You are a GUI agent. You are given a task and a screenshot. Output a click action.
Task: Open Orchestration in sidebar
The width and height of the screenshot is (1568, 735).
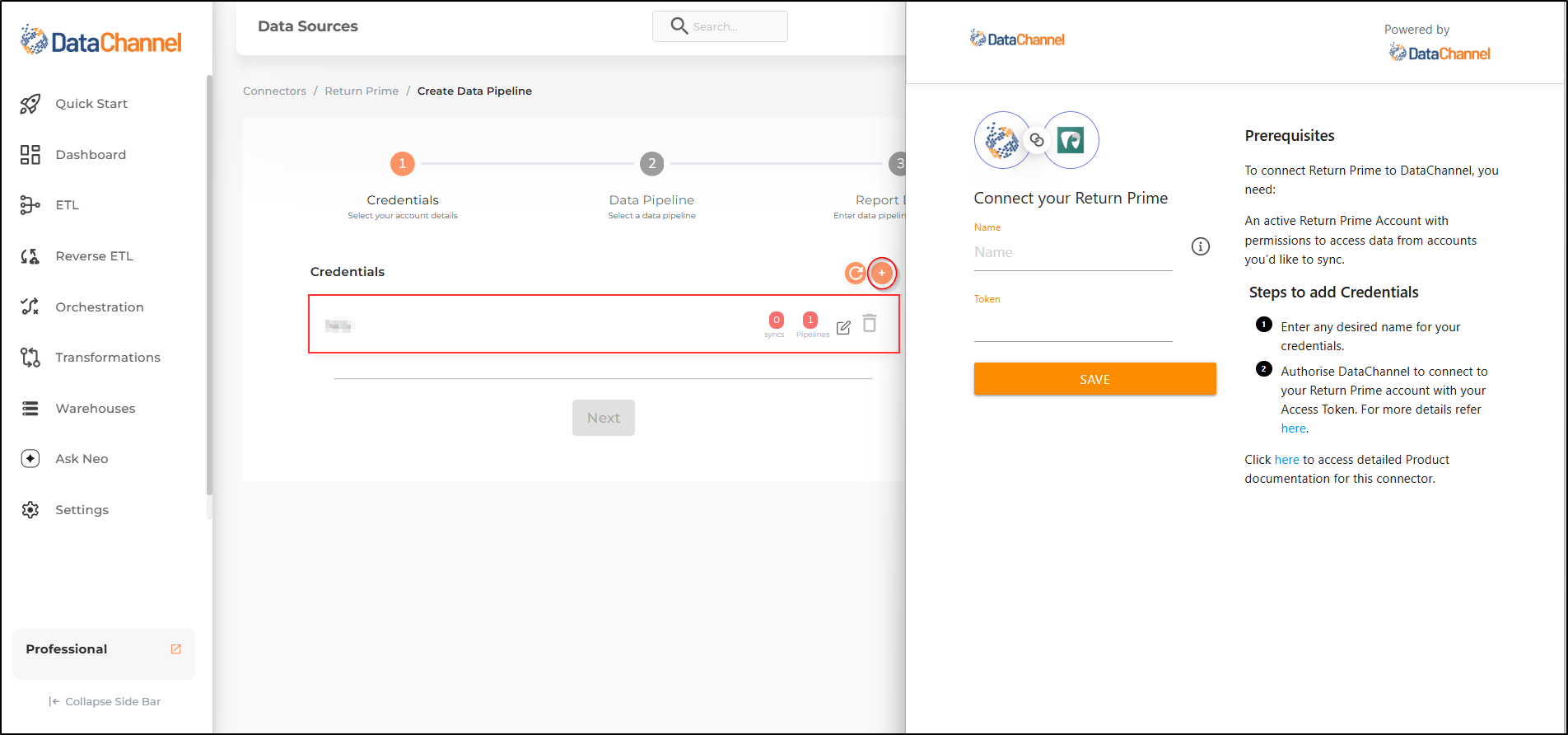100,307
